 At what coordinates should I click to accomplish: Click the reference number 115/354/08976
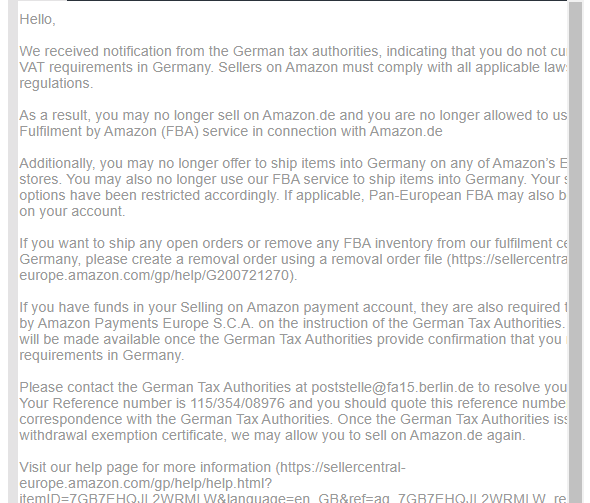pos(237,404)
